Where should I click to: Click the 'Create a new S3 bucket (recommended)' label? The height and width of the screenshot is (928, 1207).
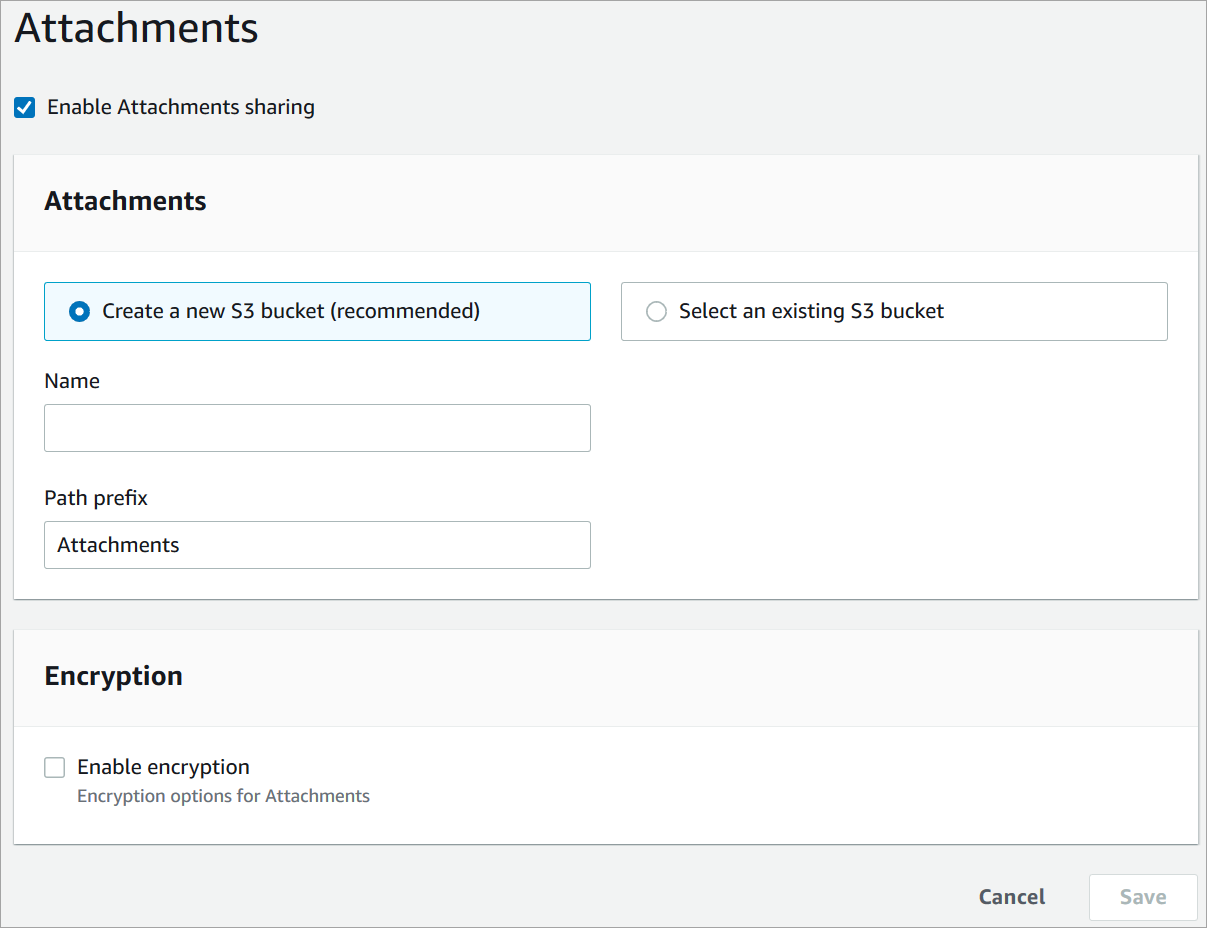coord(290,311)
